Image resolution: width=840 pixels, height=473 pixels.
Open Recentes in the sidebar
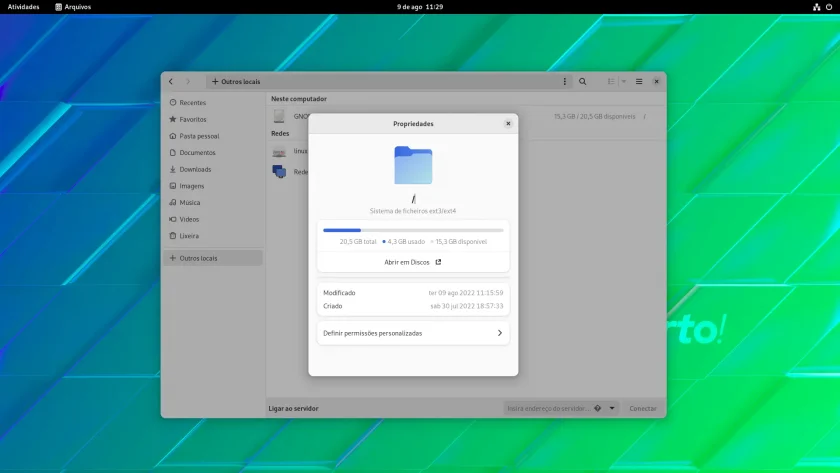click(x=213, y=102)
